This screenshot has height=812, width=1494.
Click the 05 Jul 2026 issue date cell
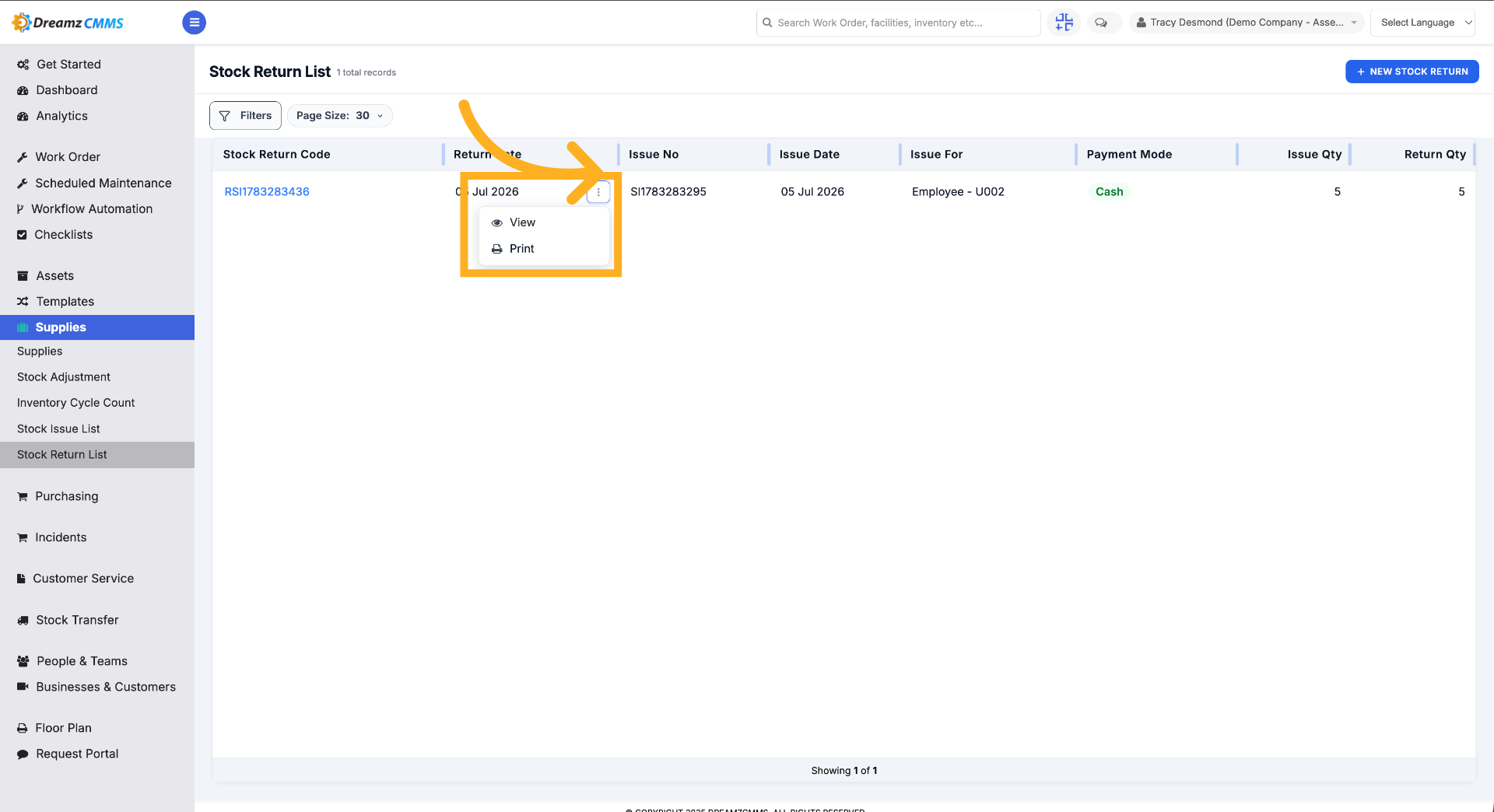812,191
